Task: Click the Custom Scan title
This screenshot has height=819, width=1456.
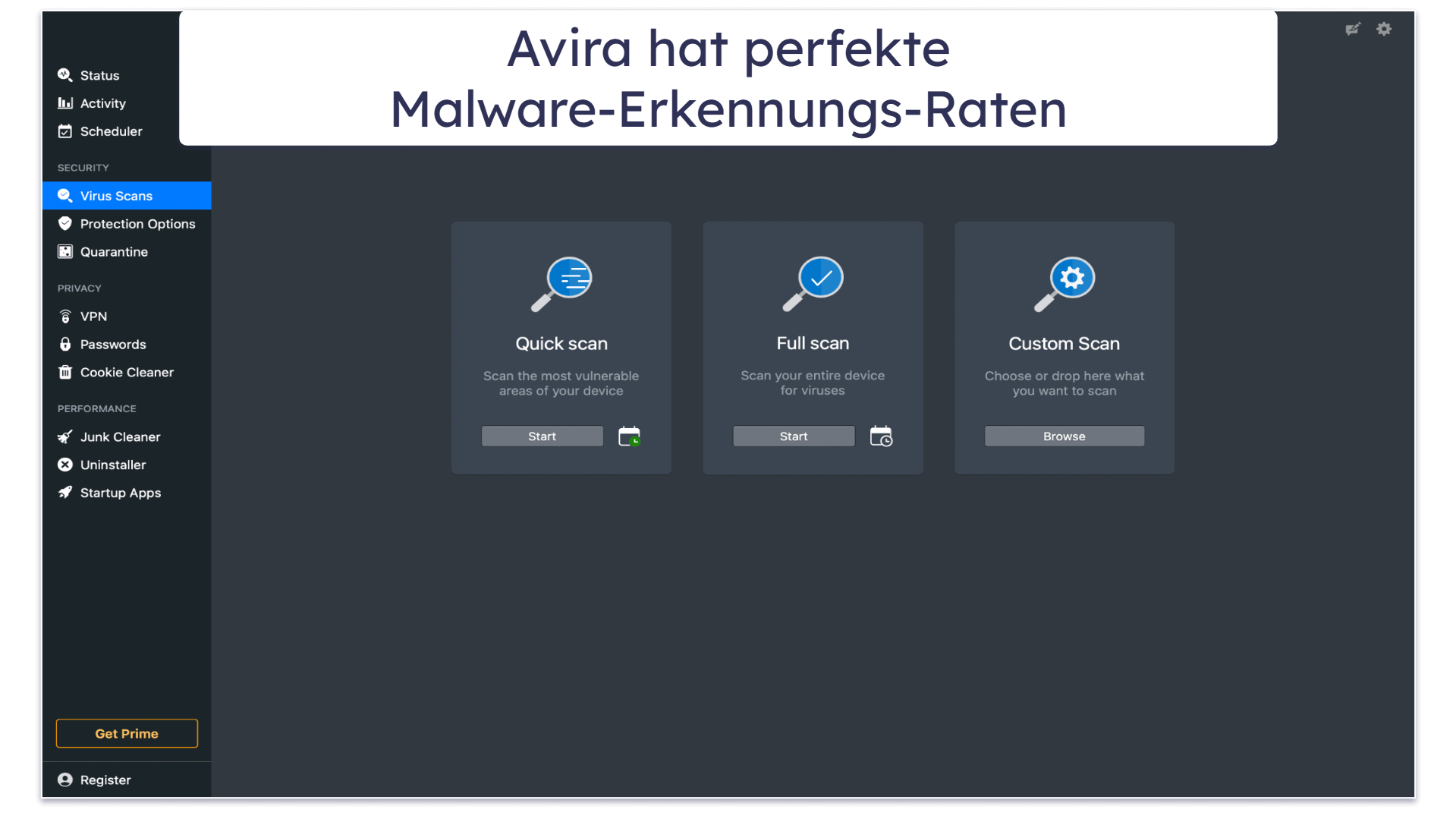Action: 1064,344
